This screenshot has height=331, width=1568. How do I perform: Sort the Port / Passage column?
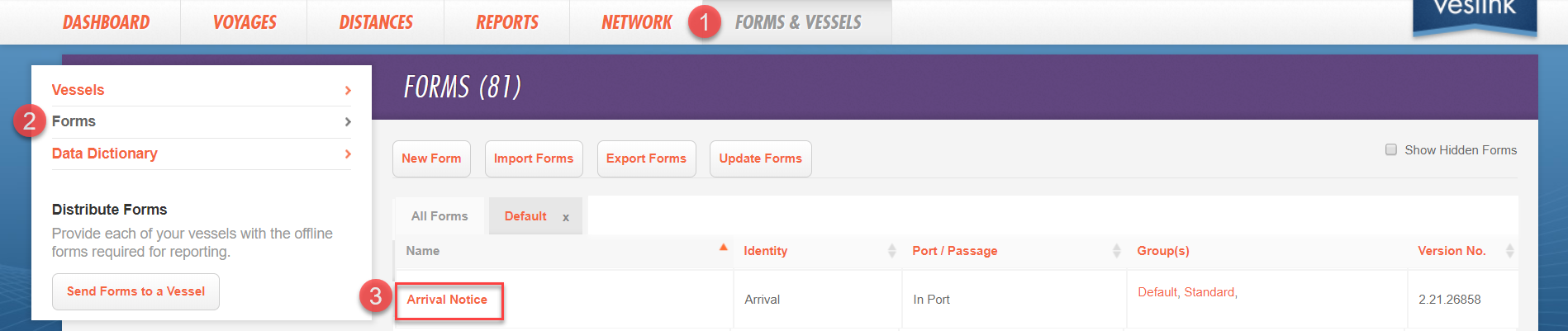pyautogui.click(x=1116, y=251)
